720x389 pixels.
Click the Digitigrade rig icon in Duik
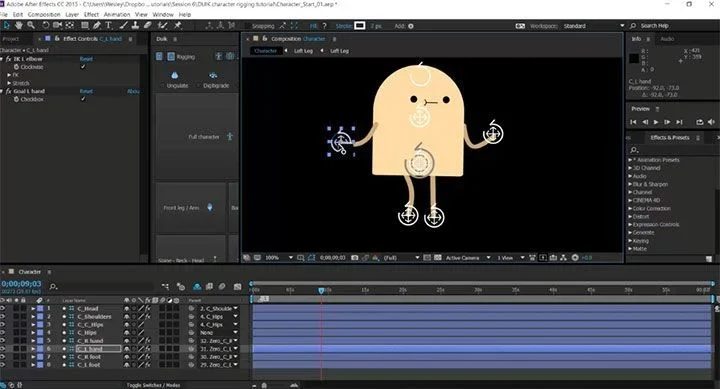click(213, 75)
